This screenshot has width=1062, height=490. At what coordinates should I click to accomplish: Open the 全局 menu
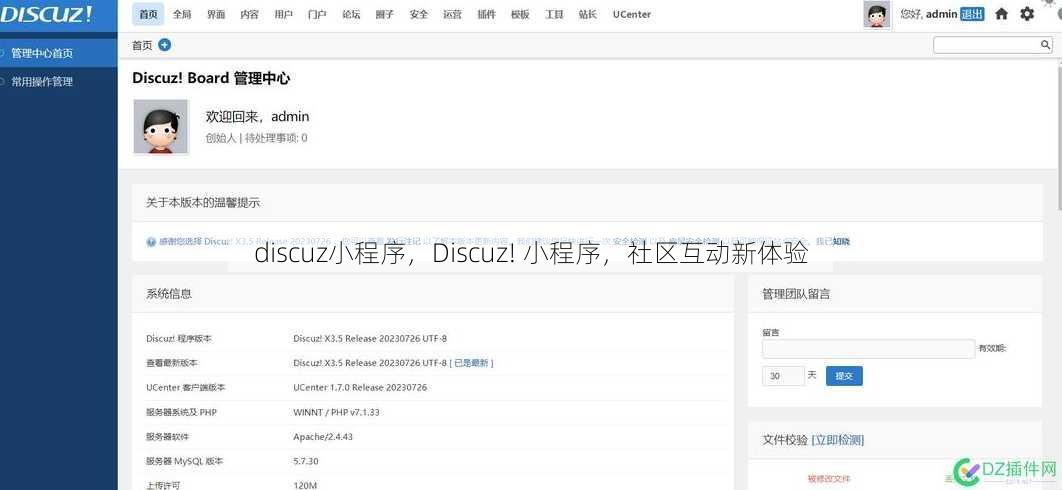(182, 14)
